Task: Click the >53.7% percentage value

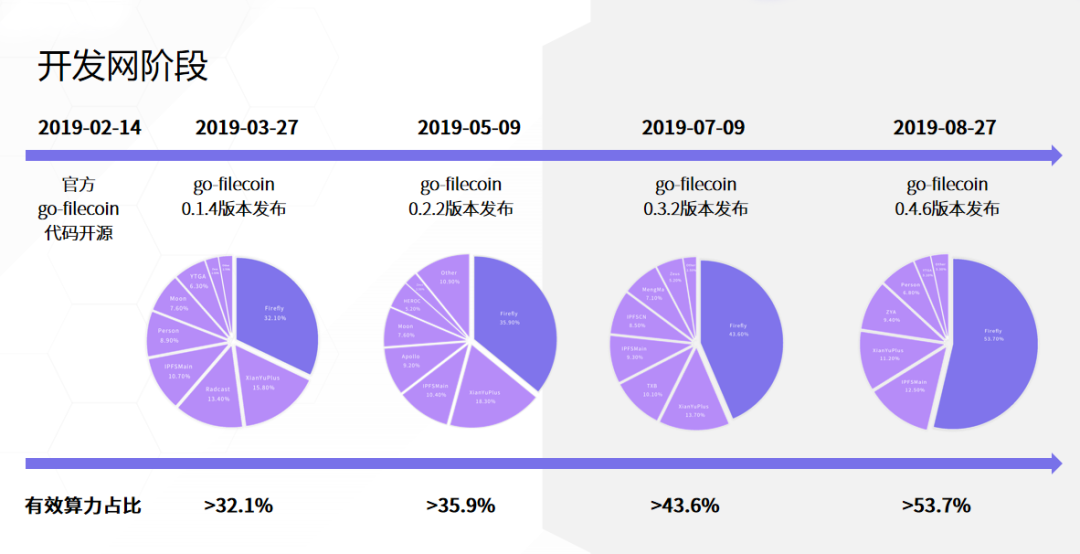Action: 935,506
